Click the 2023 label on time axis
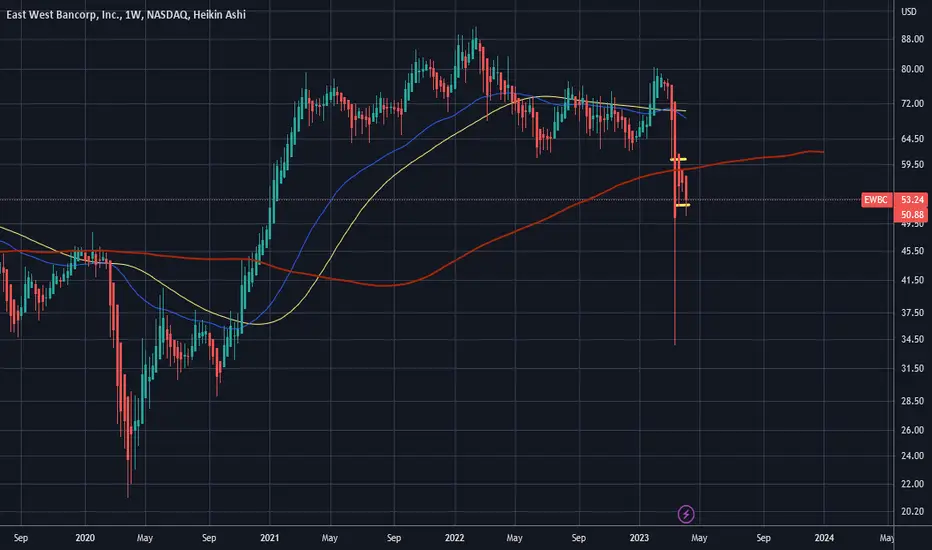 click(639, 538)
